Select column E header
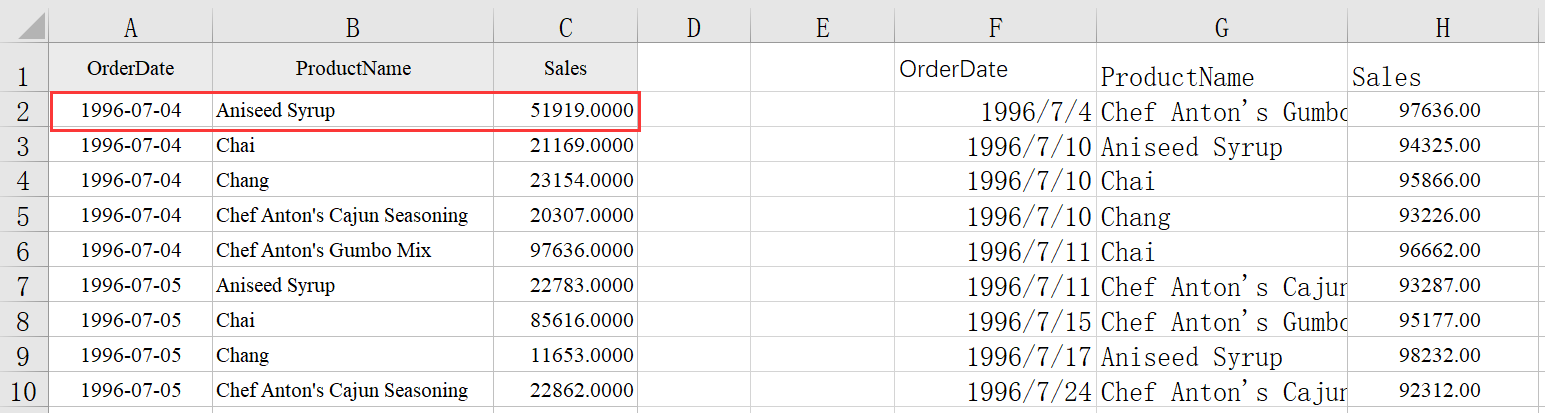 click(x=822, y=28)
